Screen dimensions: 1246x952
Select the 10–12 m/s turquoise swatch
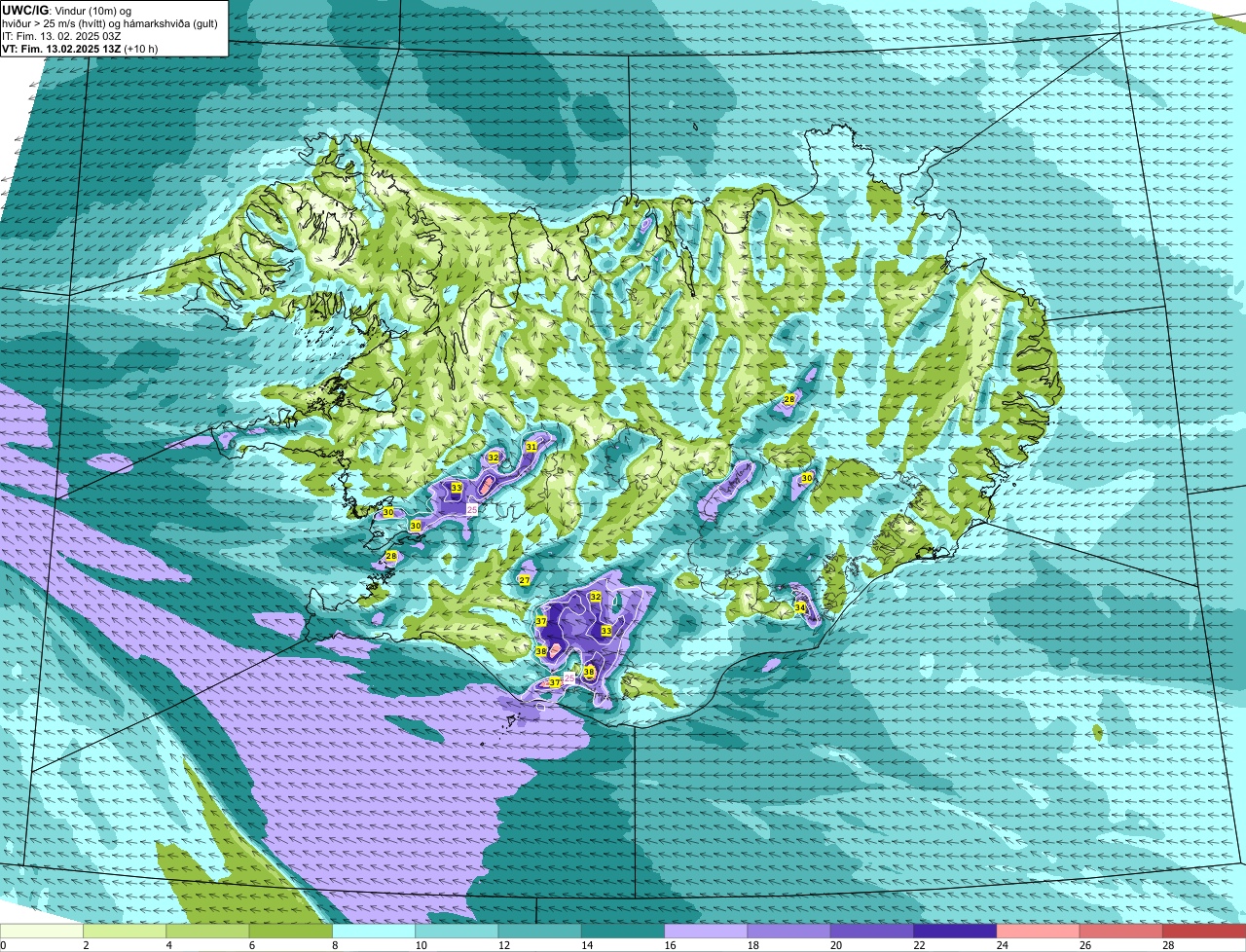[x=457, y=932]
